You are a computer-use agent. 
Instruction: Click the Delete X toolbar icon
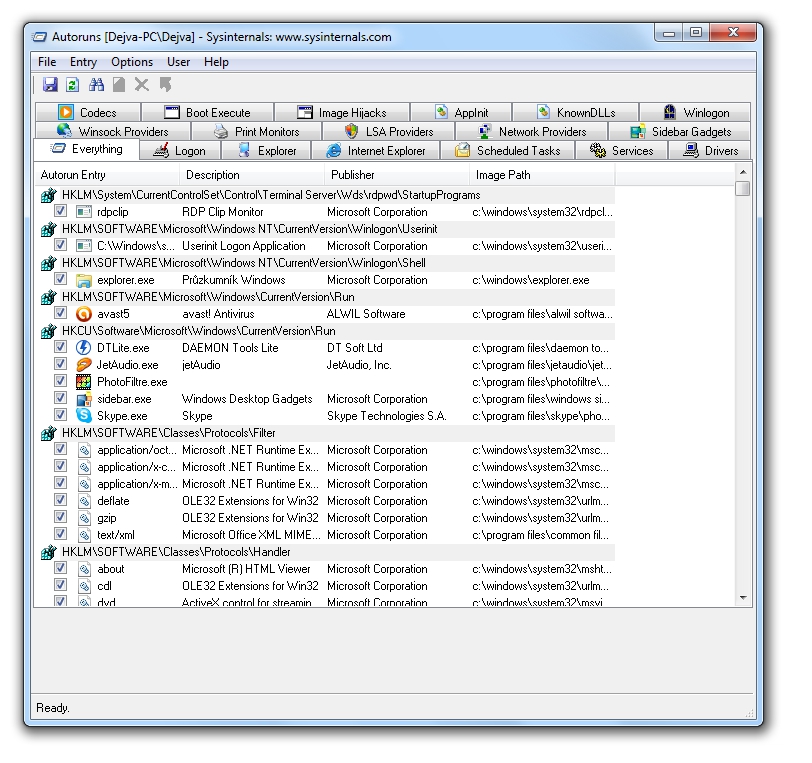coord(142,86)
